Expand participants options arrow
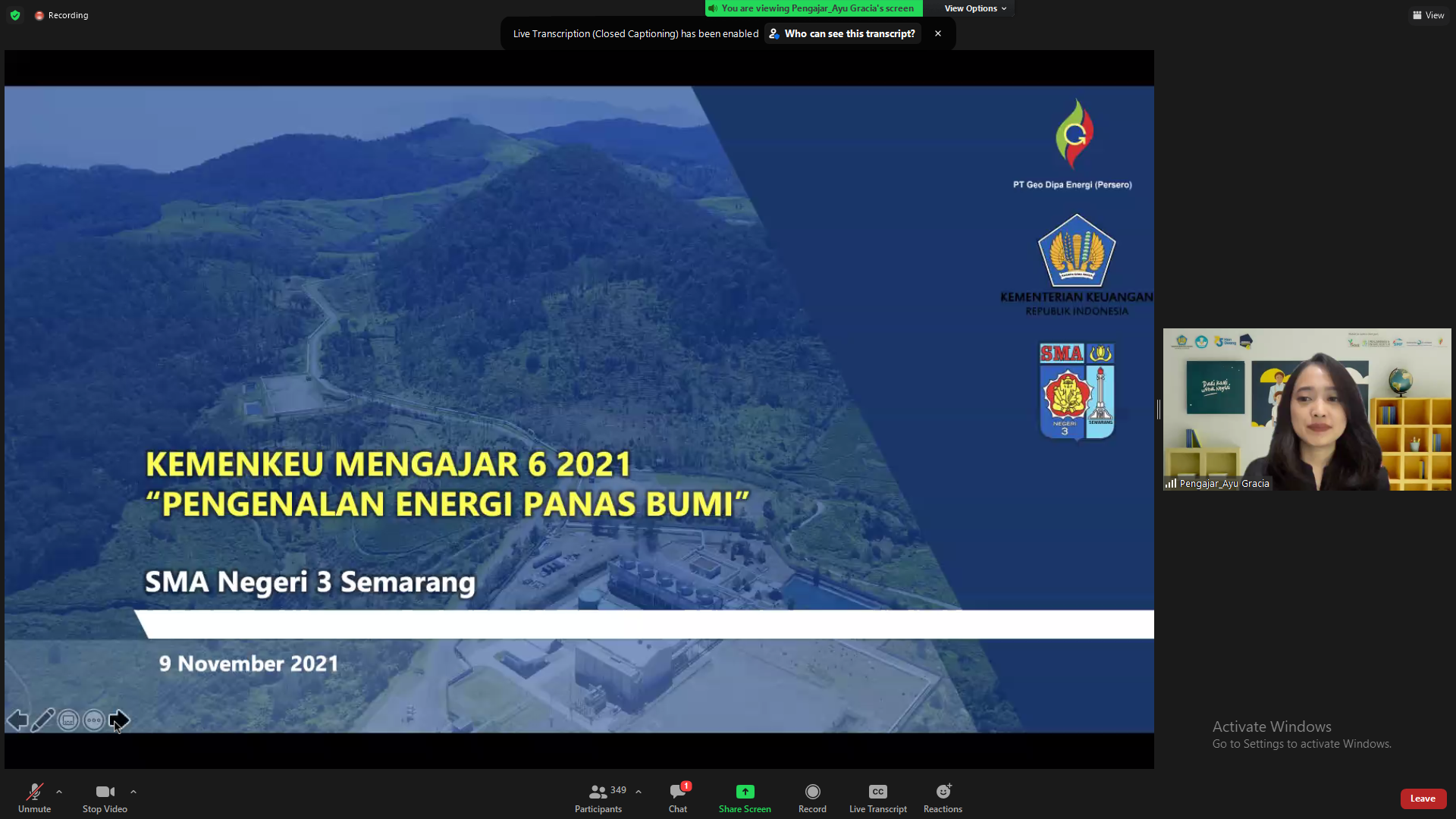The width and height of the screenshot is (1456, 819). coord(639,792)
